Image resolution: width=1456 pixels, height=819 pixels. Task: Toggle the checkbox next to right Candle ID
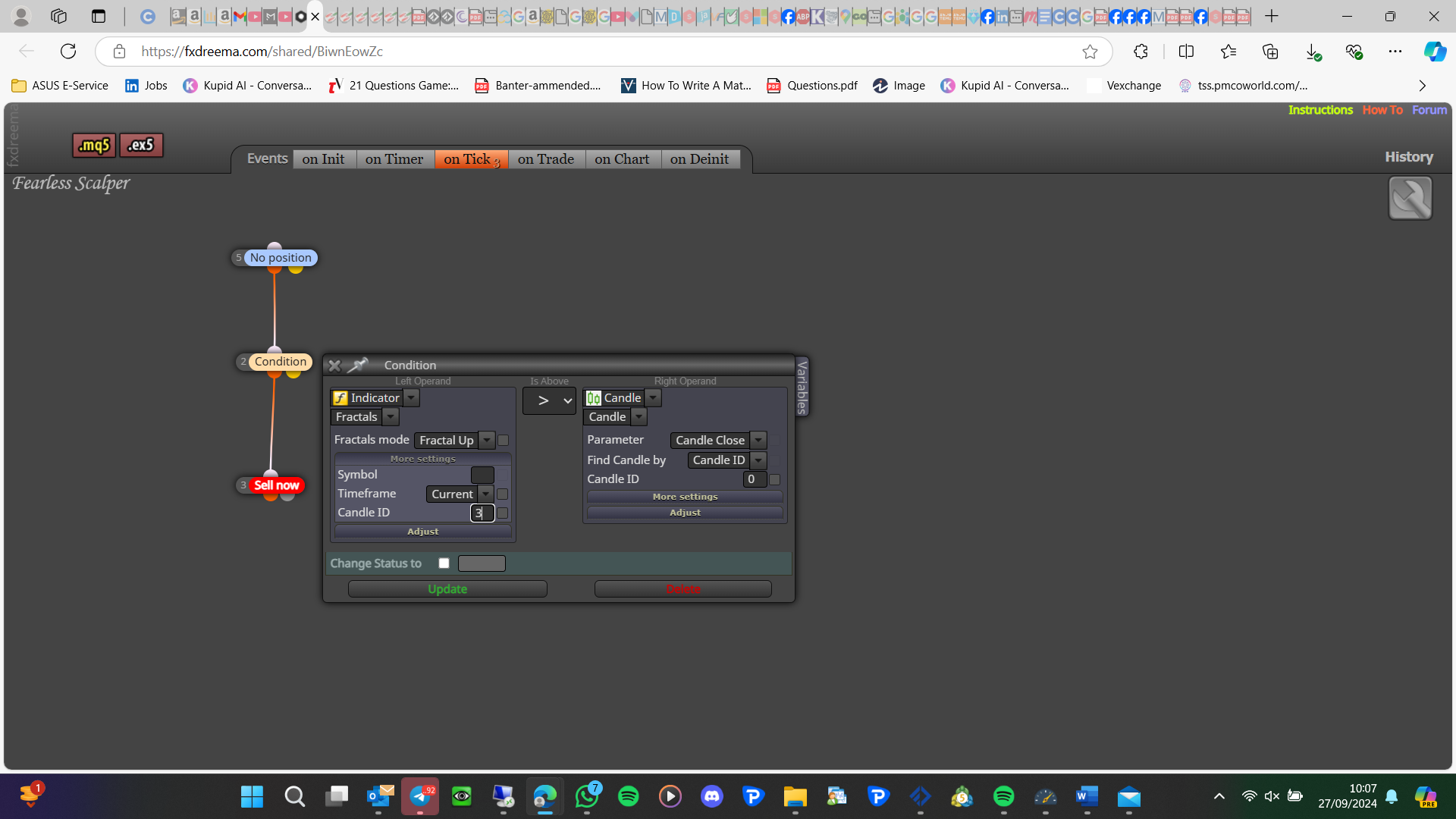[774, 479]
